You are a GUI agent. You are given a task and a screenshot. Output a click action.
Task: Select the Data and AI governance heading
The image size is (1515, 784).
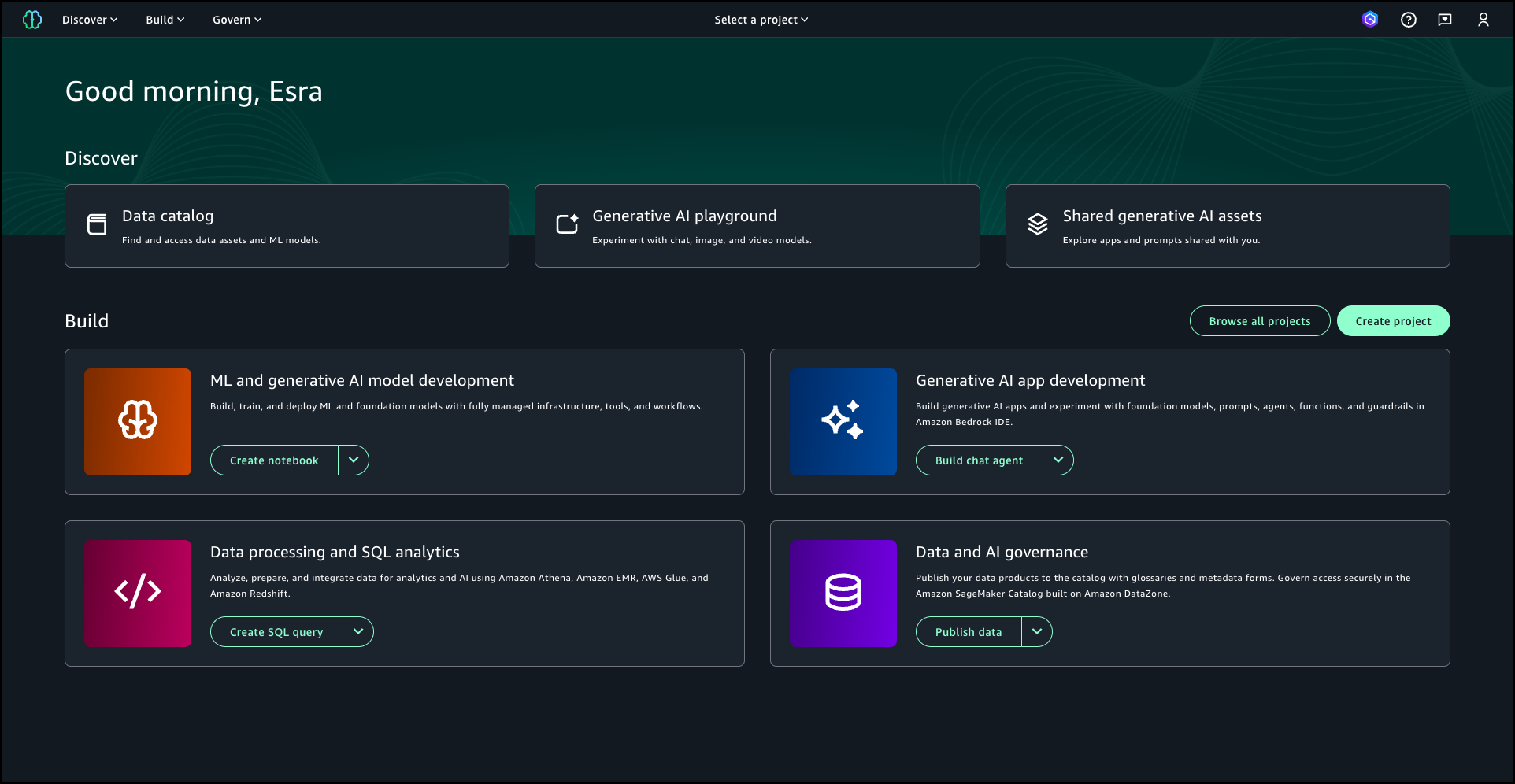(x=1002, y=553)
